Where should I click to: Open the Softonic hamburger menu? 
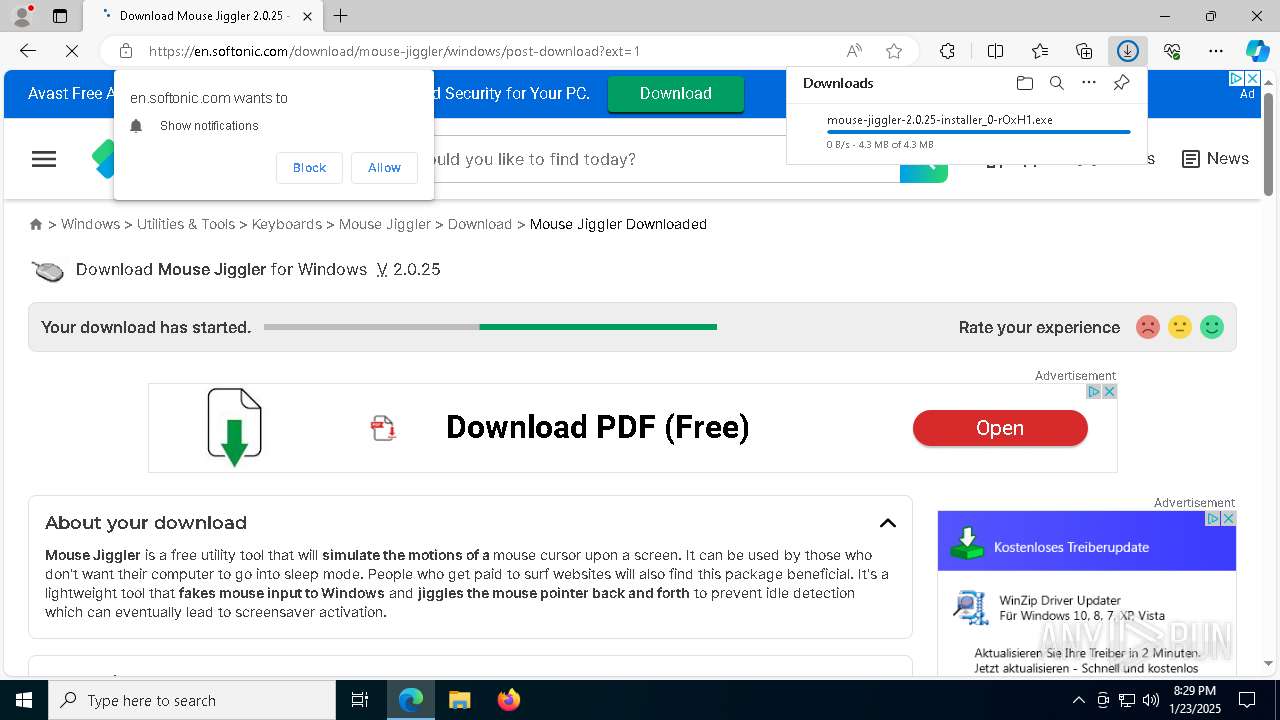(x=44, y=159)
